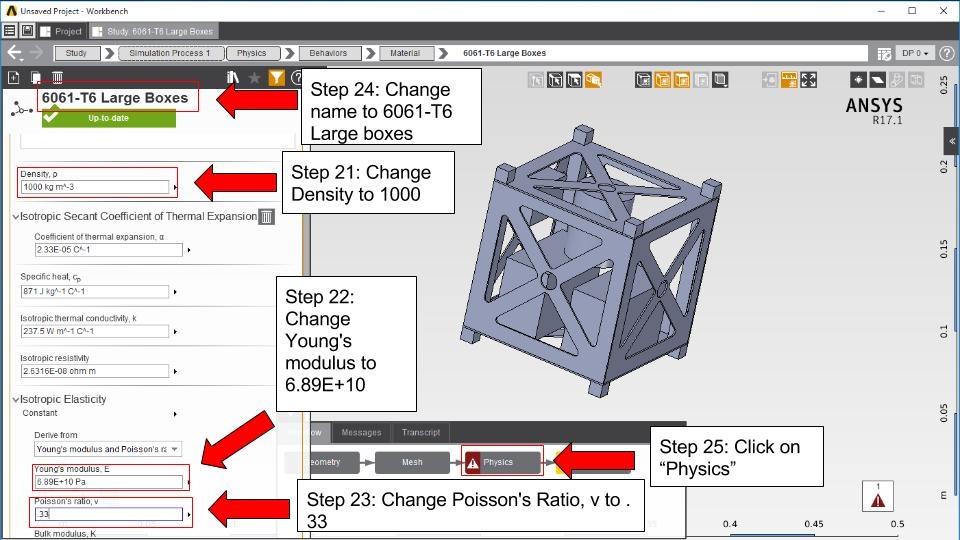Open display cube dropdown with small arrow
This screenshot has height=540, width=960.
click(720, 80)
